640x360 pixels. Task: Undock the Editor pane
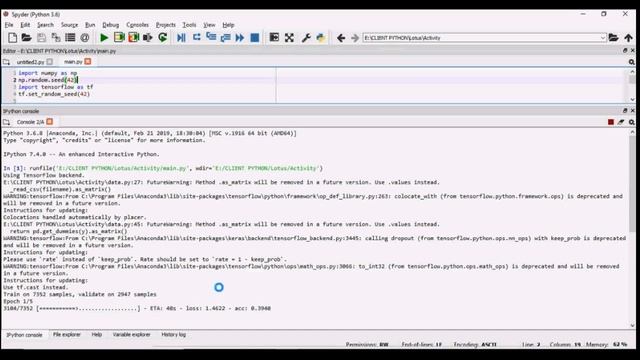[625, 51]
